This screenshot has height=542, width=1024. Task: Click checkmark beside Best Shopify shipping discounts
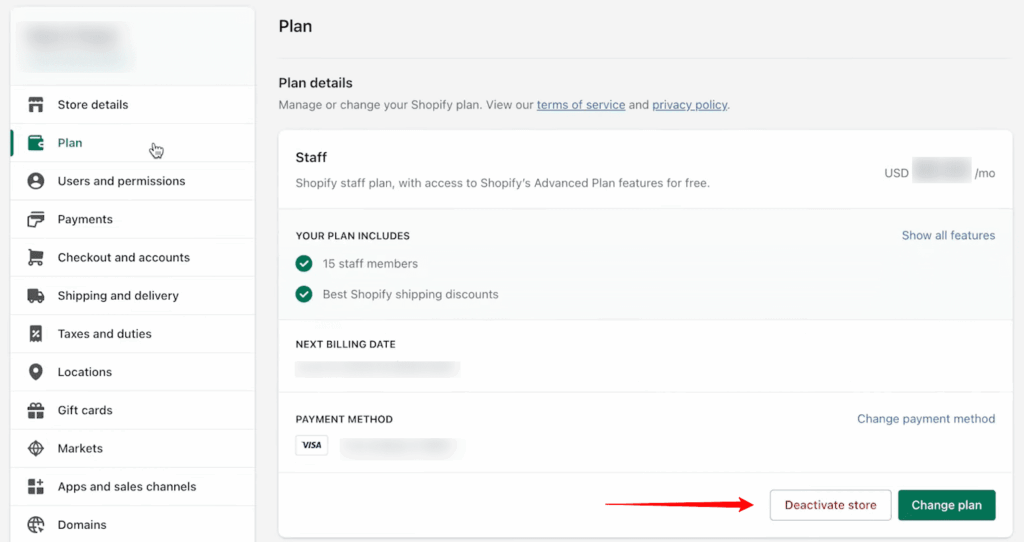tap(304, 294)
